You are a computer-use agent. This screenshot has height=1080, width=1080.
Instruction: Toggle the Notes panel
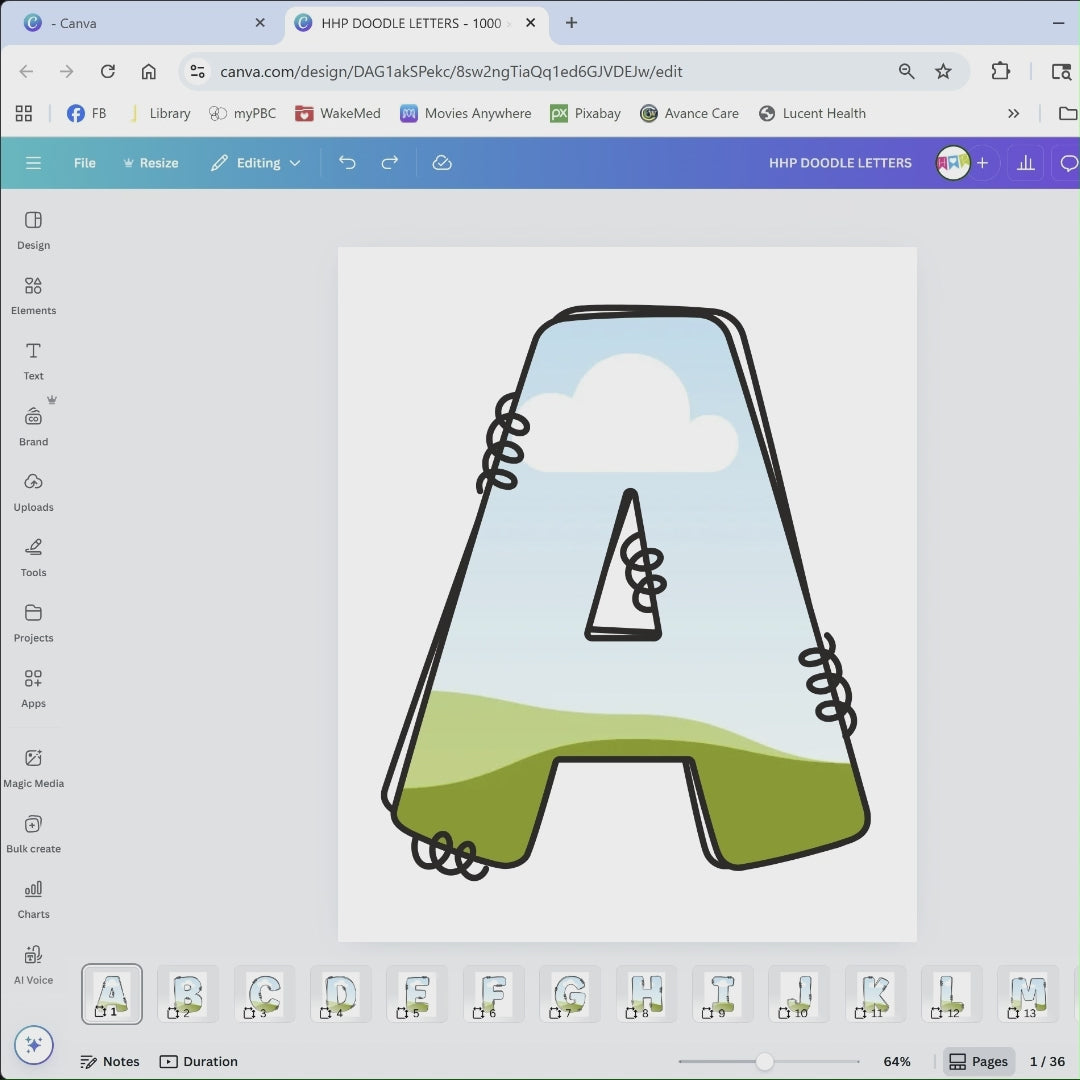click(110, 1061)
